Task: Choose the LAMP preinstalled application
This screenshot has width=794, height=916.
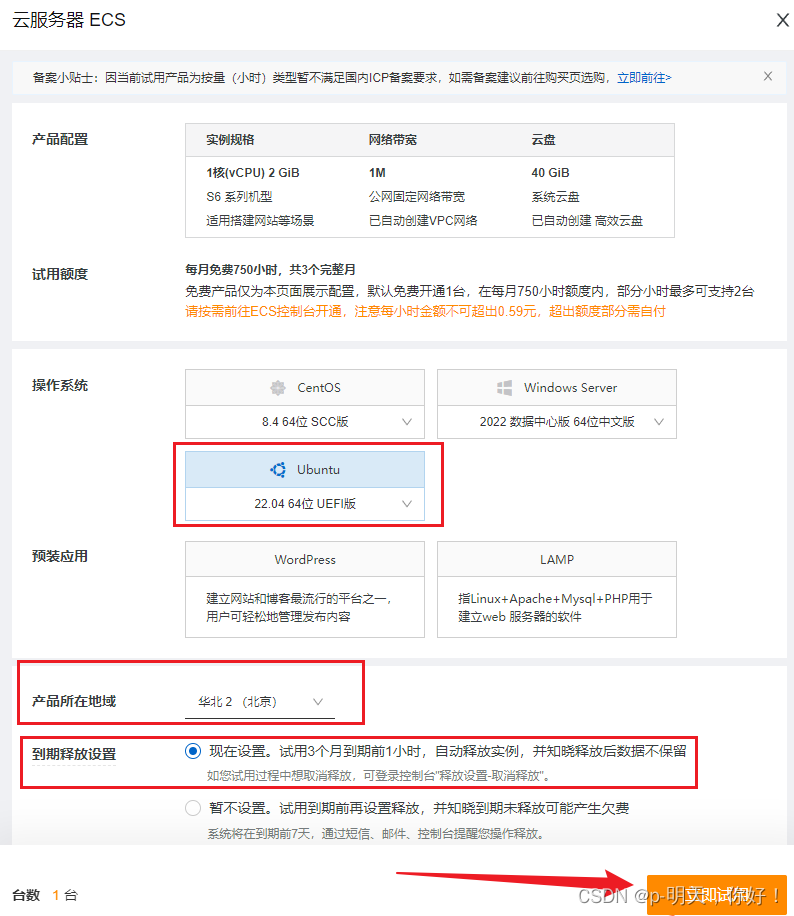Action: pos(557,589)
